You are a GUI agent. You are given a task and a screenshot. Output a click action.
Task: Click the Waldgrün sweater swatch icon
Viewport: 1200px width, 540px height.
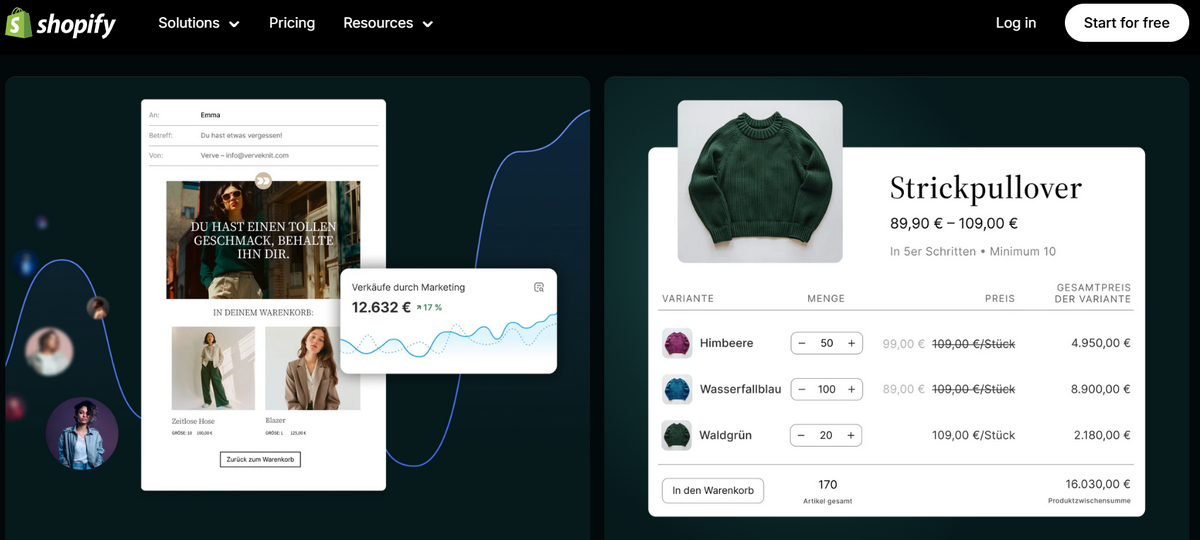click(677, 435)
